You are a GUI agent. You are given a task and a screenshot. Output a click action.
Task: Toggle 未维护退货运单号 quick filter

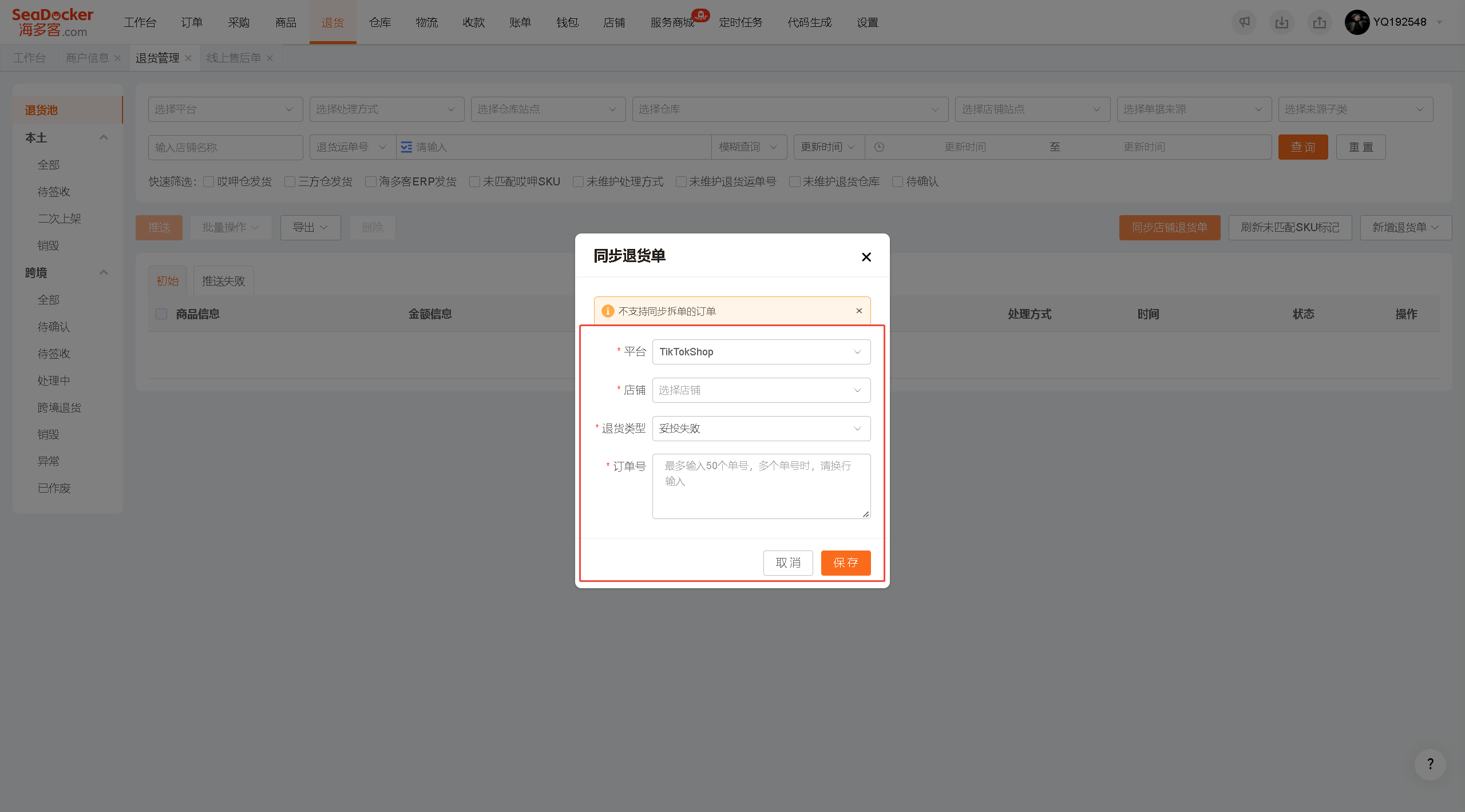681,181
